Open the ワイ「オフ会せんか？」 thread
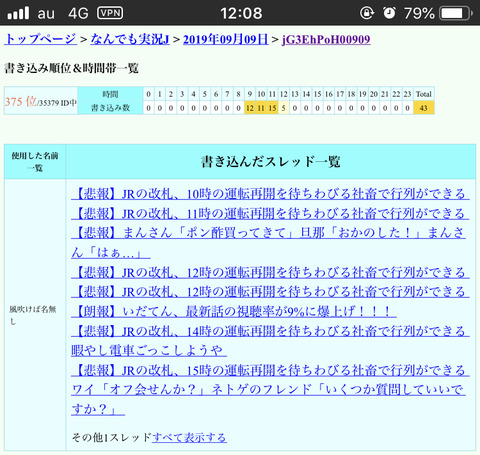480x455 pixels. click(x=269, y=399)
